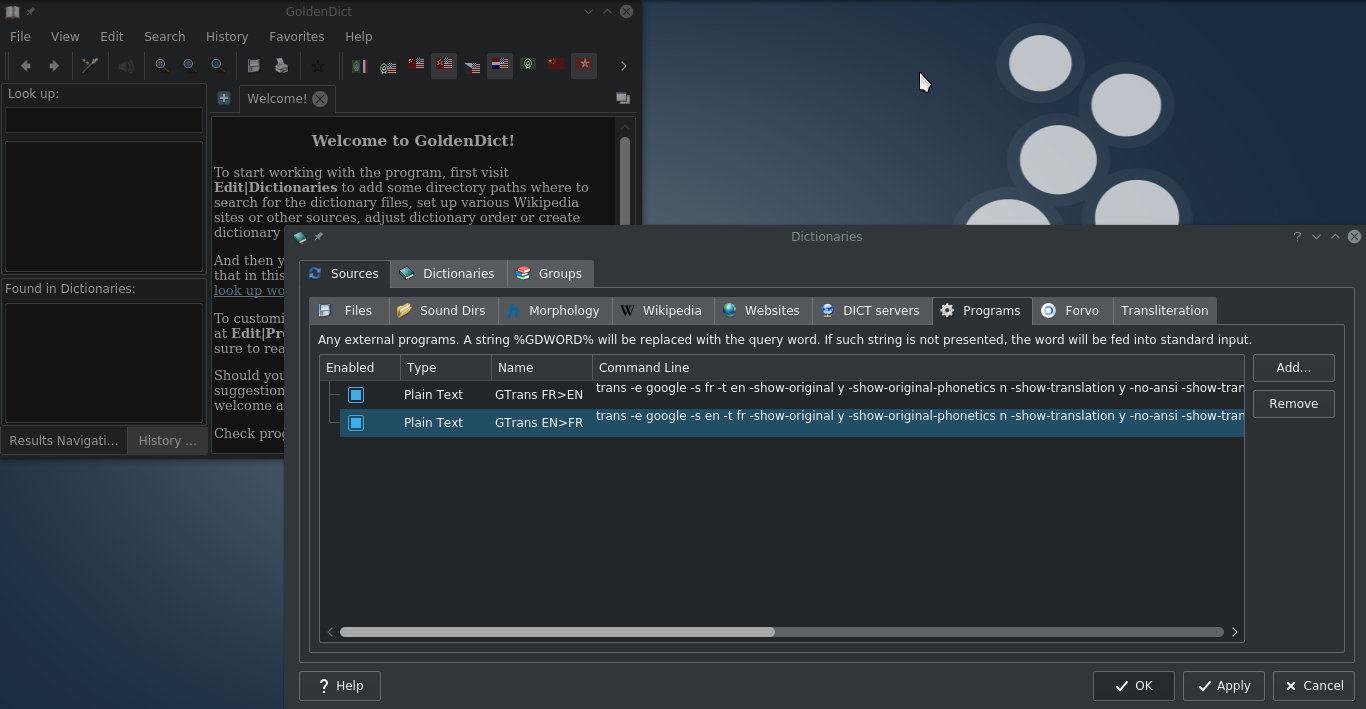
Task: Click the pronounce word speaker icon
Action: pos(125,66)
